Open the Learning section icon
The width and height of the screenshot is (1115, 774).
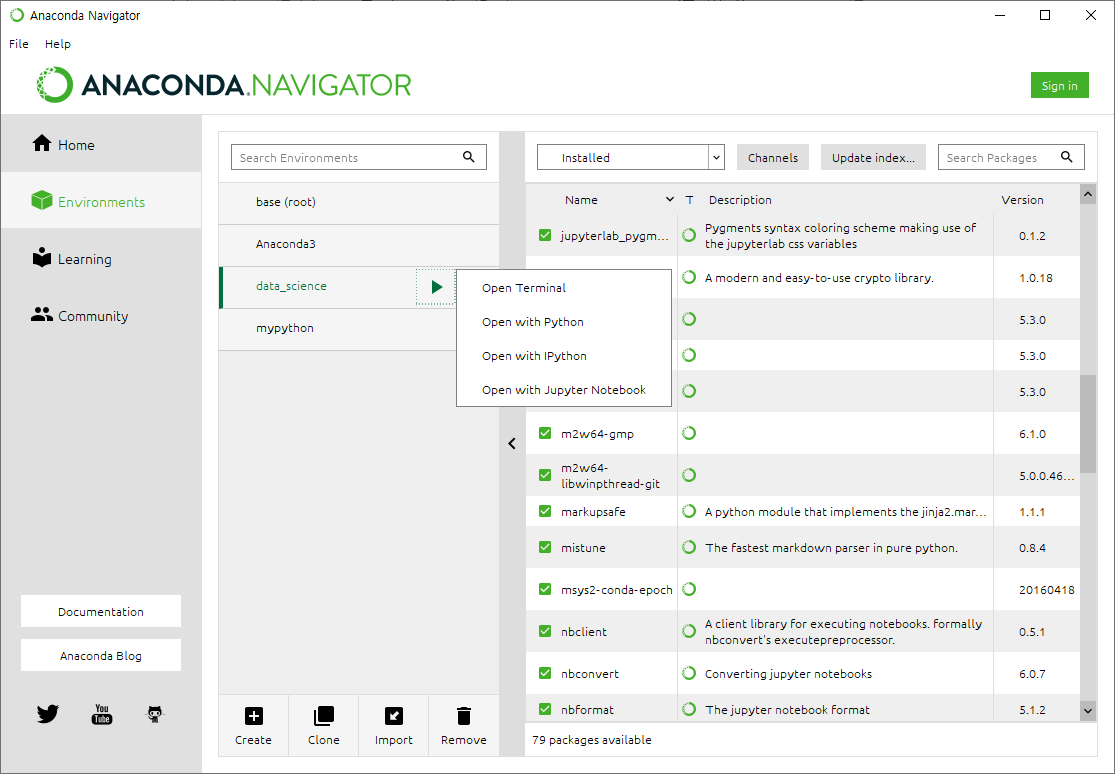(42, 258)
